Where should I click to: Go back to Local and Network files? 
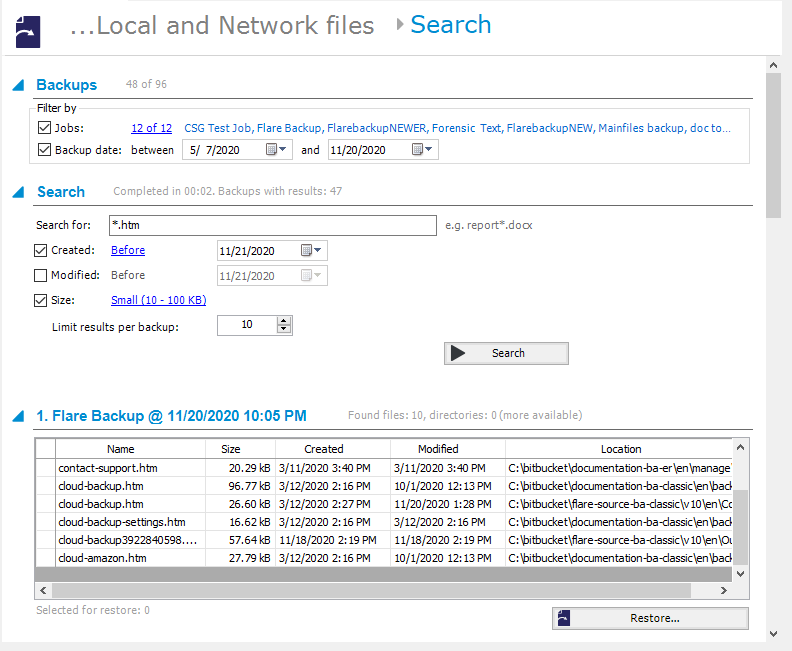[221, 26]
